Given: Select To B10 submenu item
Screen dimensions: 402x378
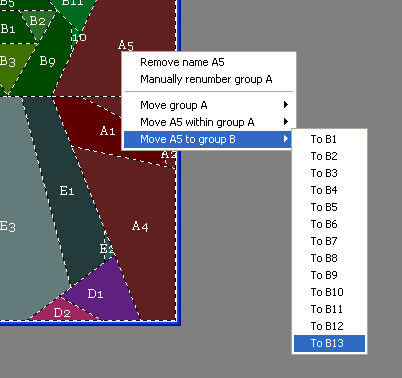Looking at the screenshot, I should (x=329, y=292).
